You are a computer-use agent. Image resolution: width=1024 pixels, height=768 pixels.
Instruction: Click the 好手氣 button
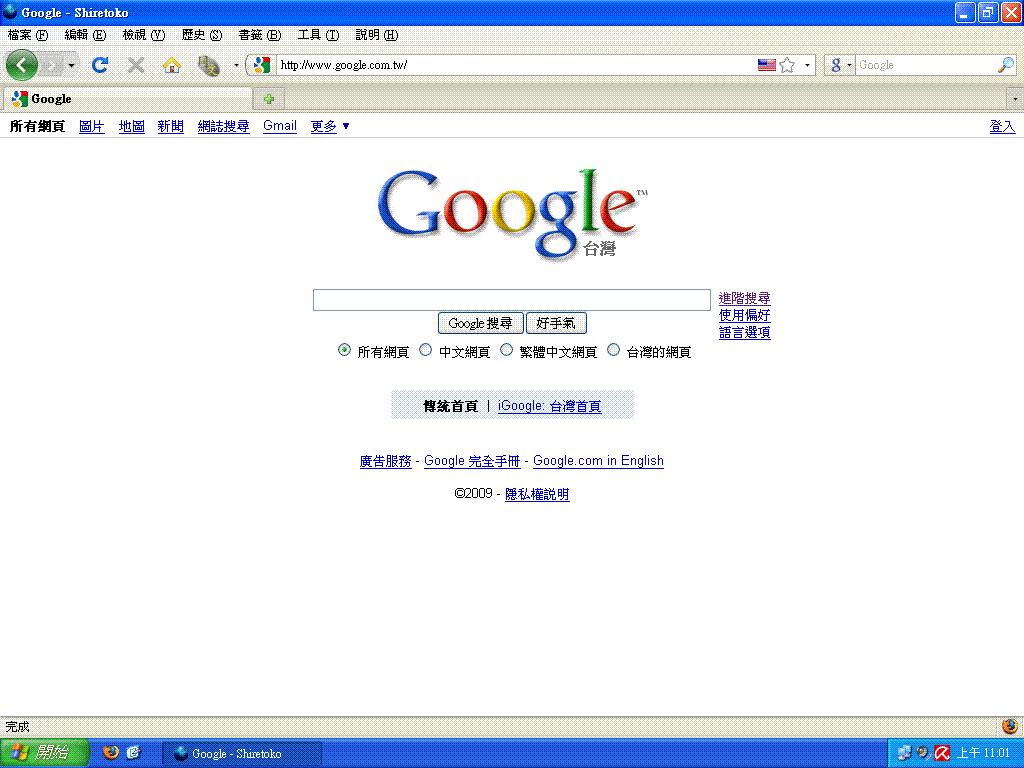[x=556, y=323]
